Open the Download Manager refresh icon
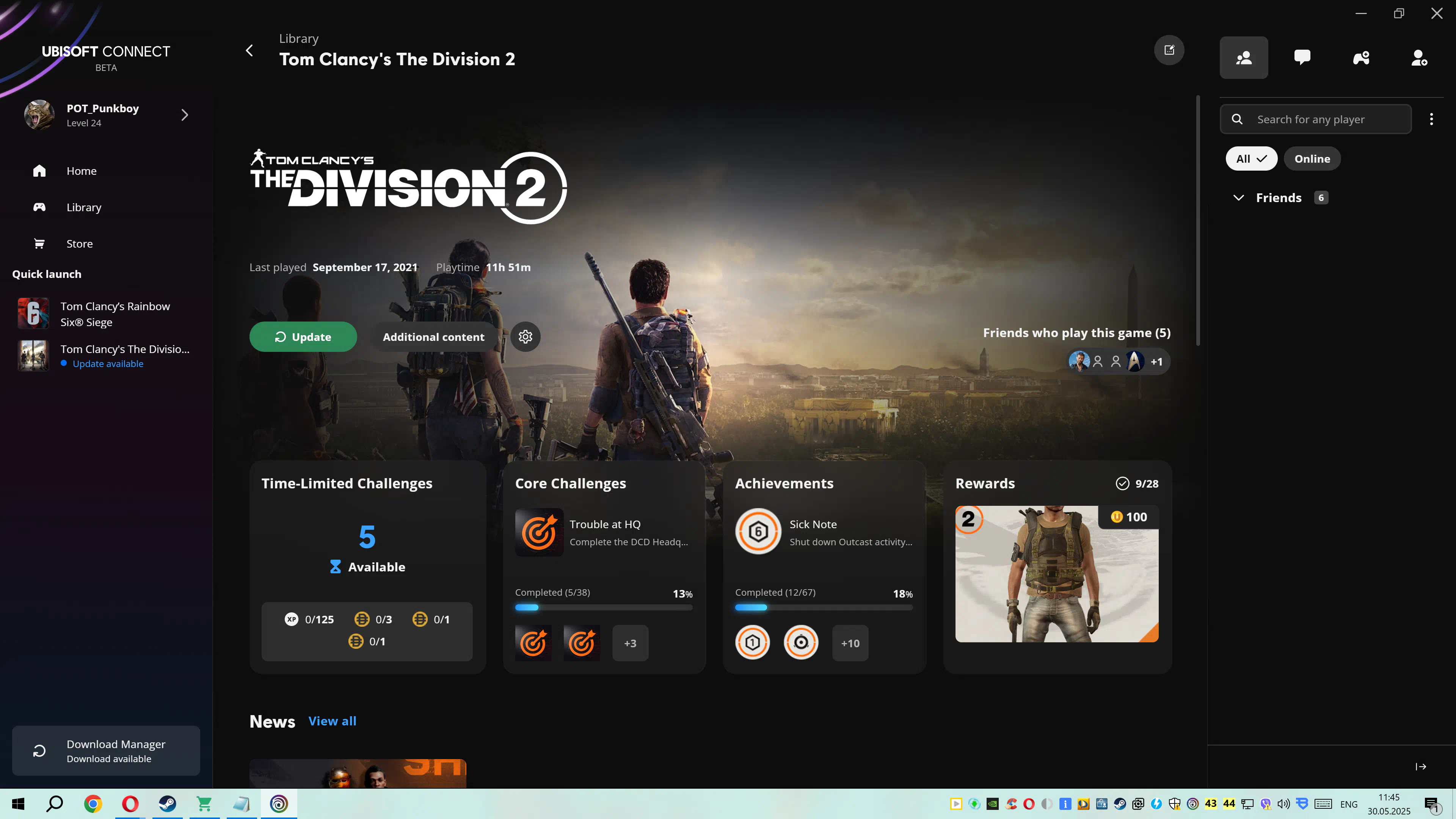 tap(39, 751)
